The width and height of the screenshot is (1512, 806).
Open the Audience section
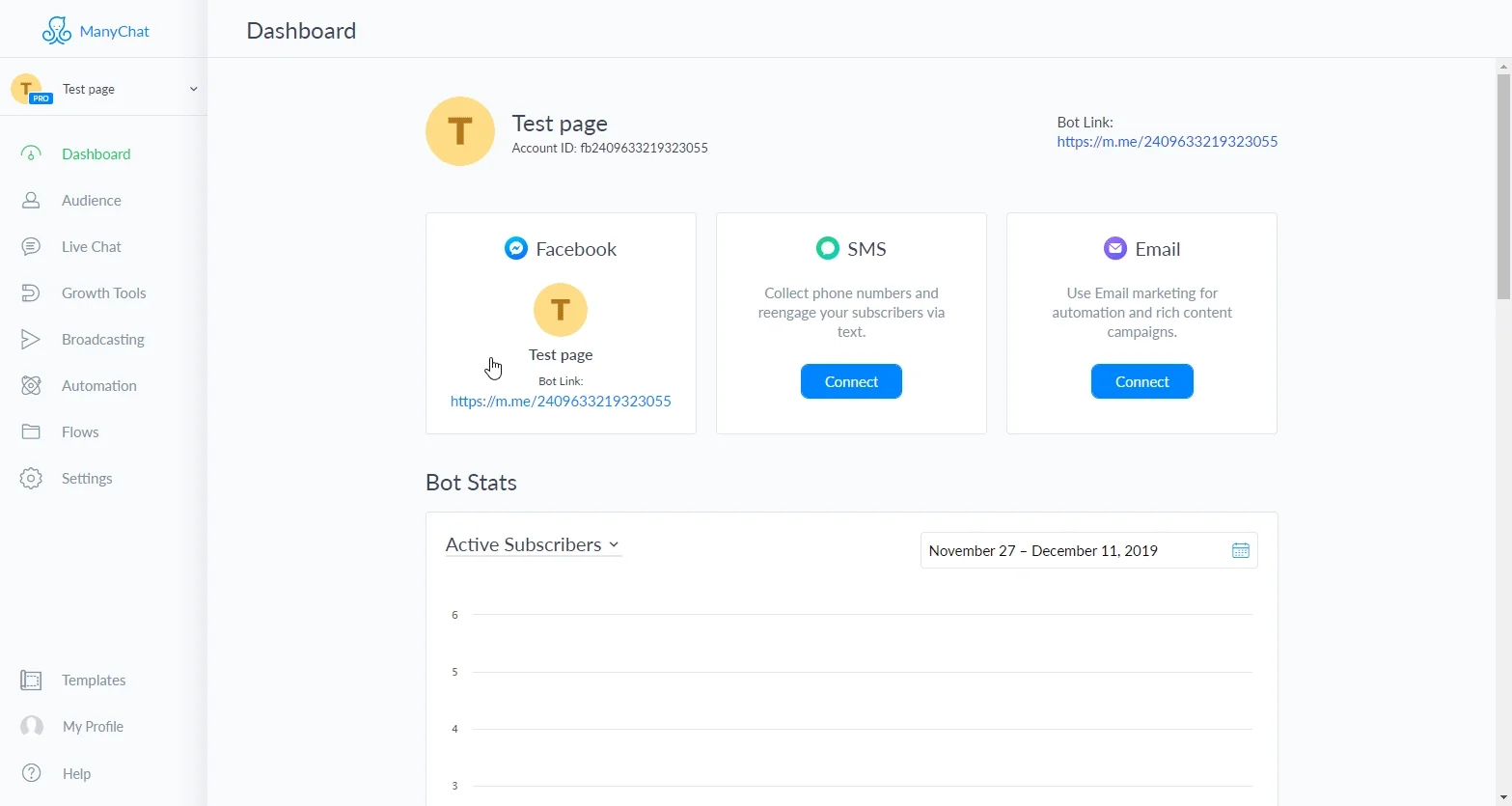click(92, 200)
